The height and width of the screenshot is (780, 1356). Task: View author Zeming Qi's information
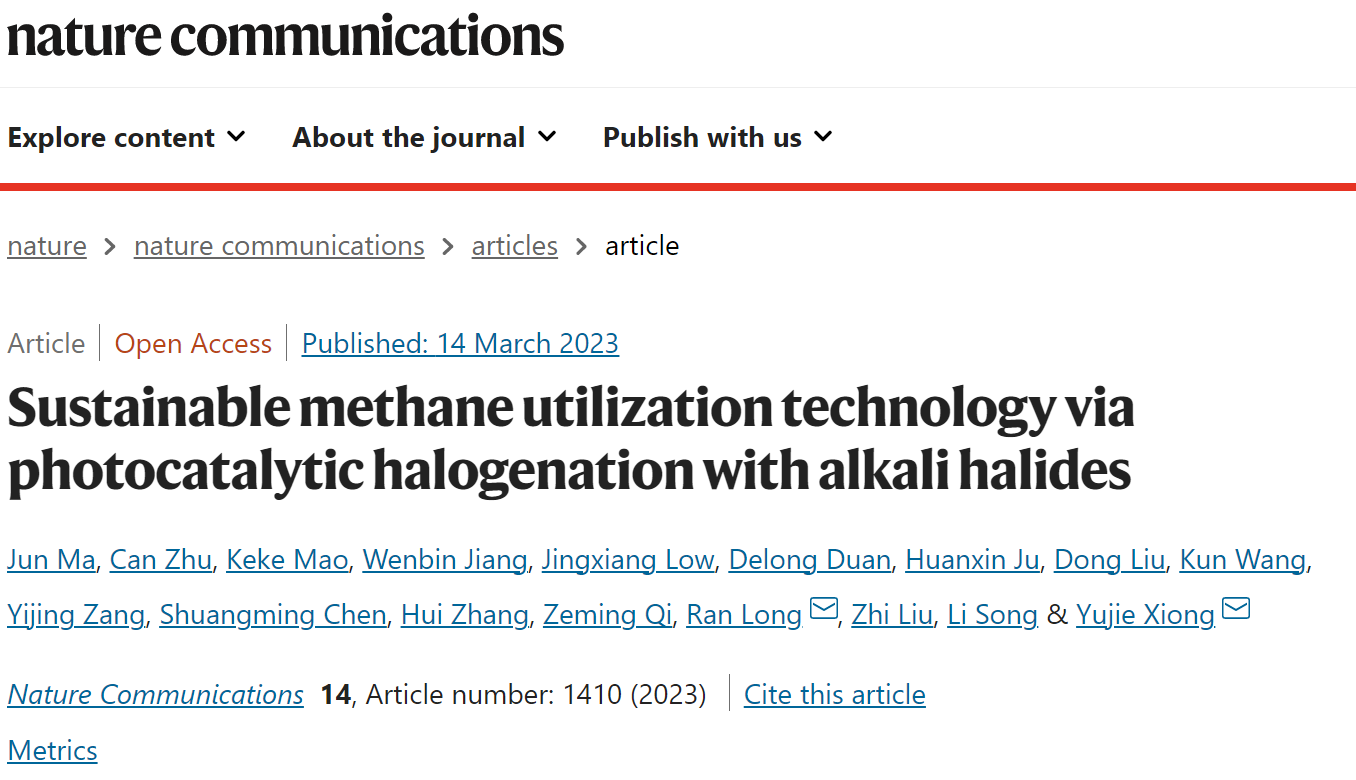pyautogui.click(x=607, y=614)
